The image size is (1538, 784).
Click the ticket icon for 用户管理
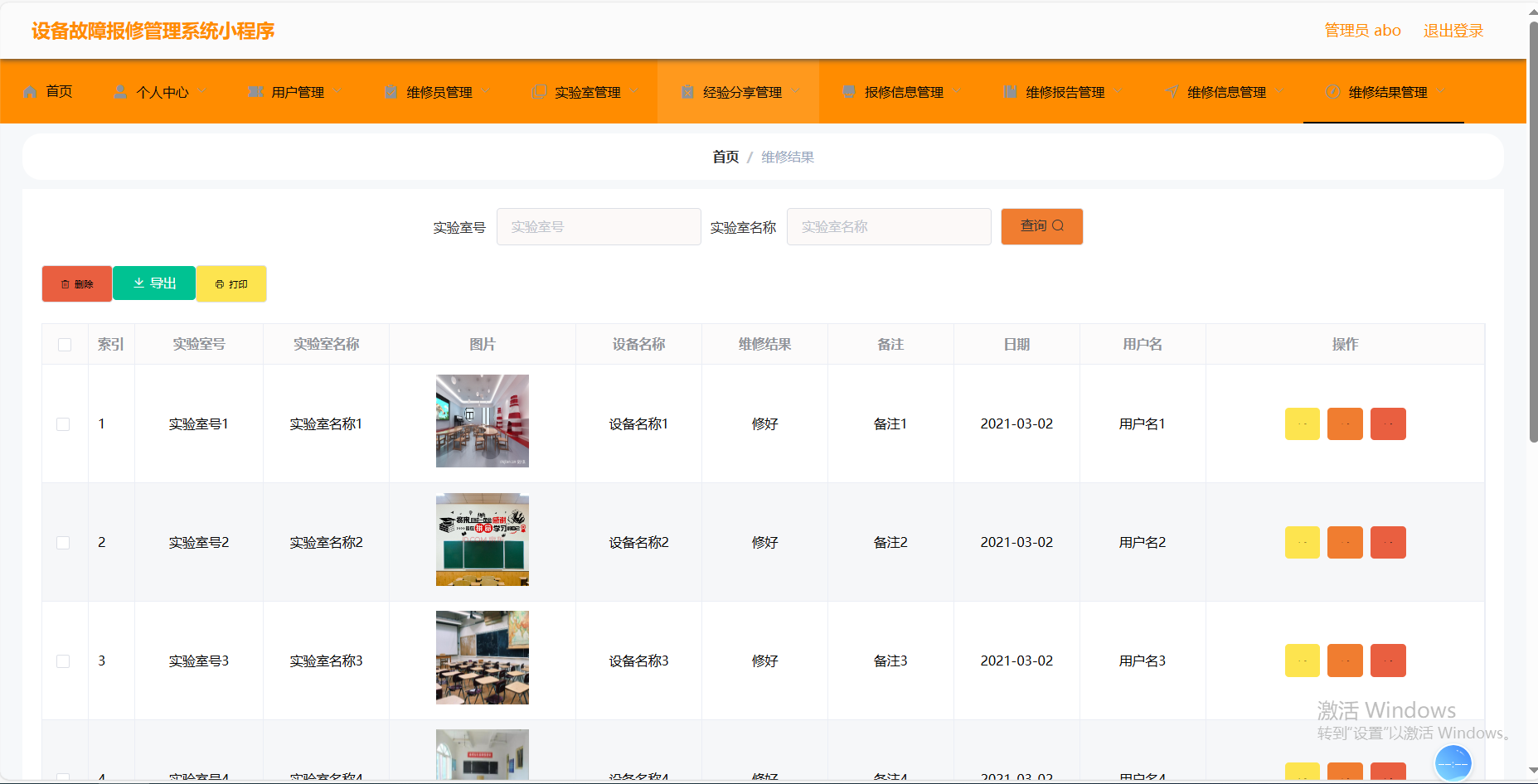(256, 92)
